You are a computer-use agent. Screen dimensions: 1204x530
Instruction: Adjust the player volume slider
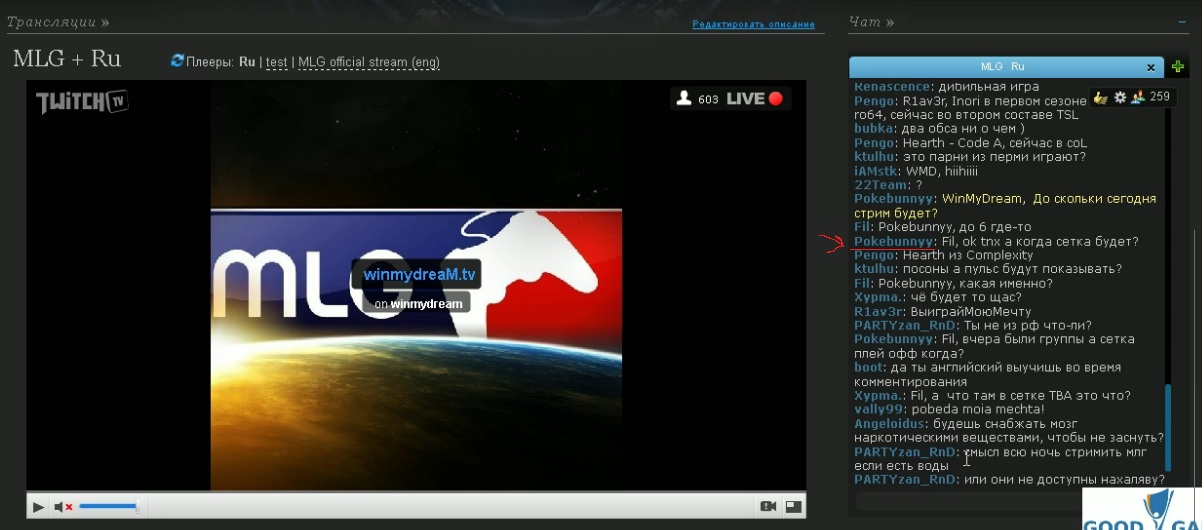109,507
